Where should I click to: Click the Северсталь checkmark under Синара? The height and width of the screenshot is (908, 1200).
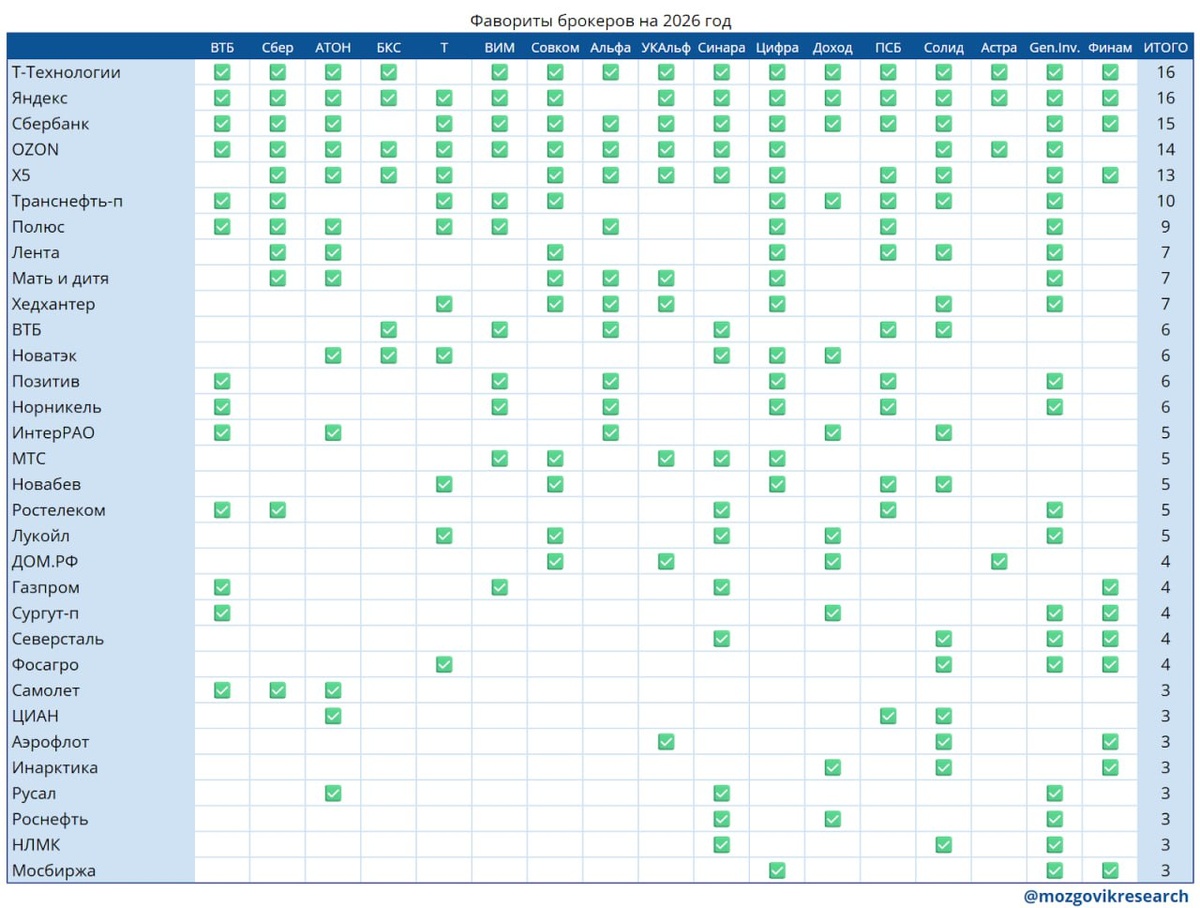pyautogui.click(x=721, y=639)
